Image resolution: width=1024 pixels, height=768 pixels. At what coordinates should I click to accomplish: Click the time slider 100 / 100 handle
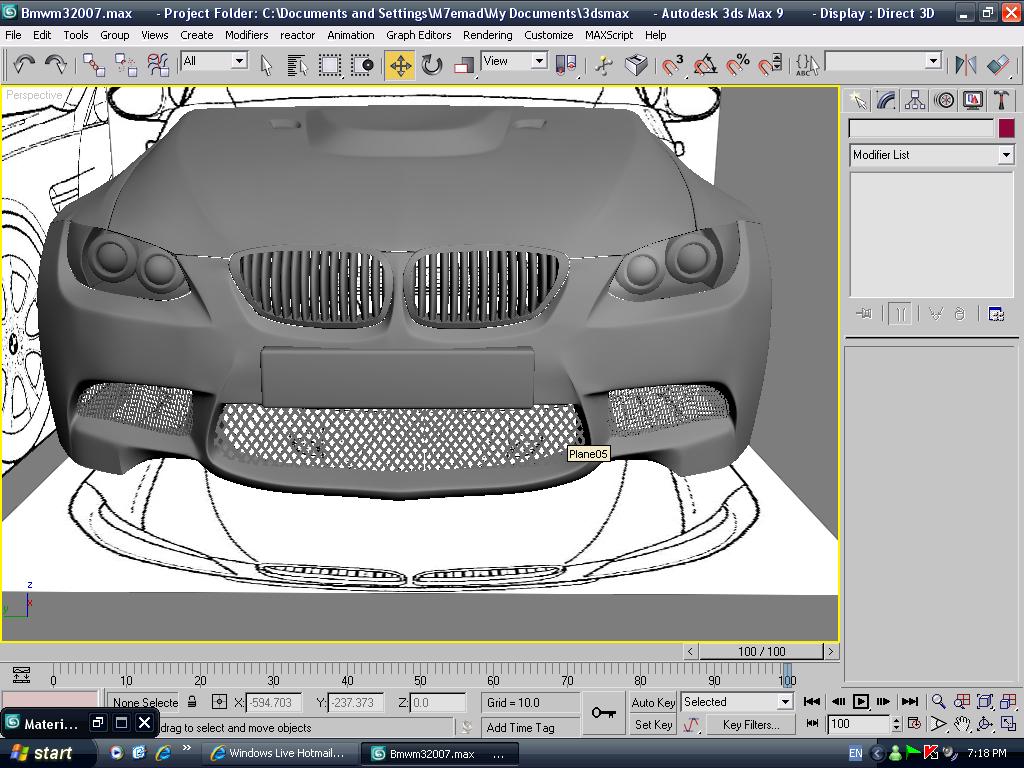coord(761,651)
